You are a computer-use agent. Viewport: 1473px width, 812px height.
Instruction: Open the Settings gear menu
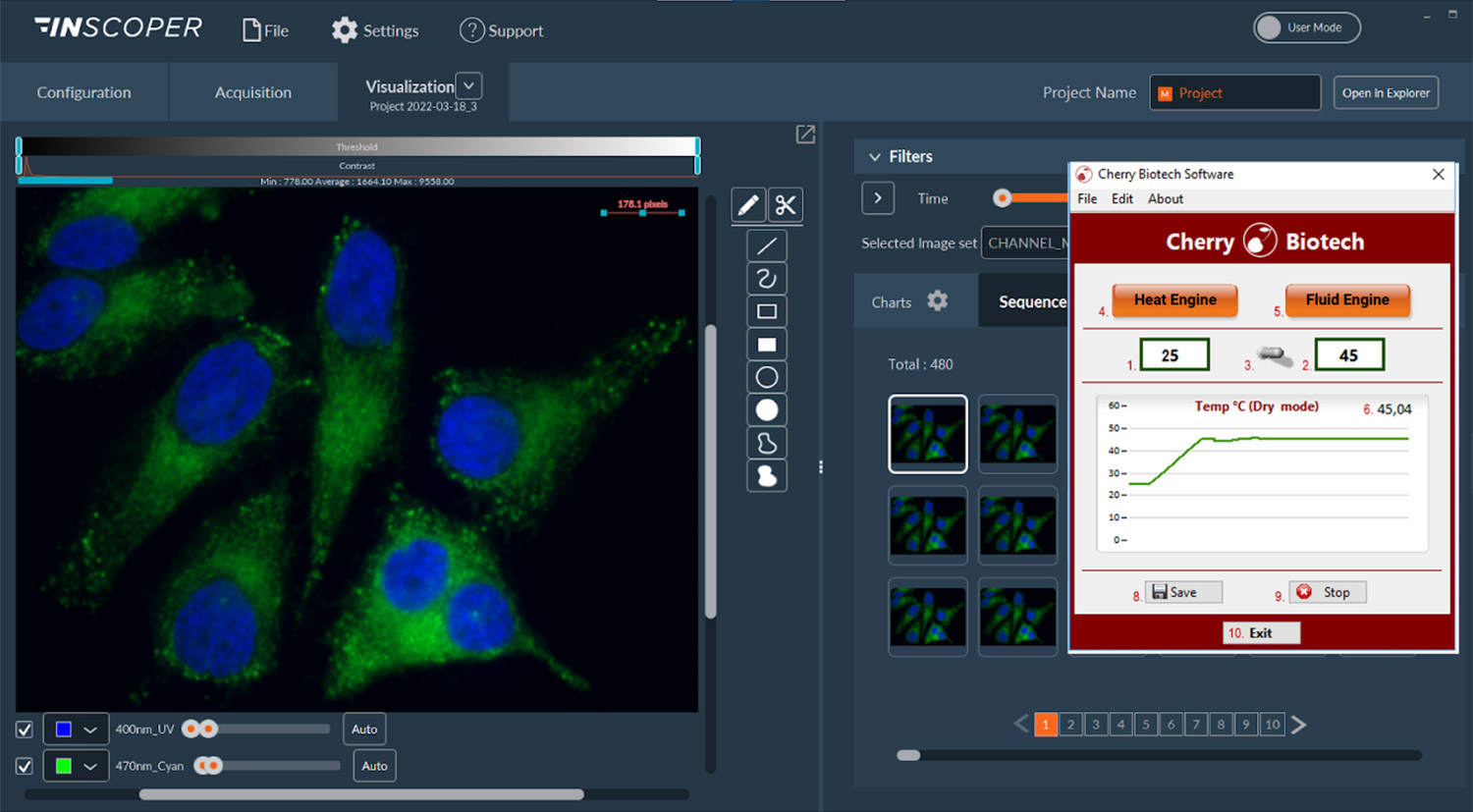374,30
